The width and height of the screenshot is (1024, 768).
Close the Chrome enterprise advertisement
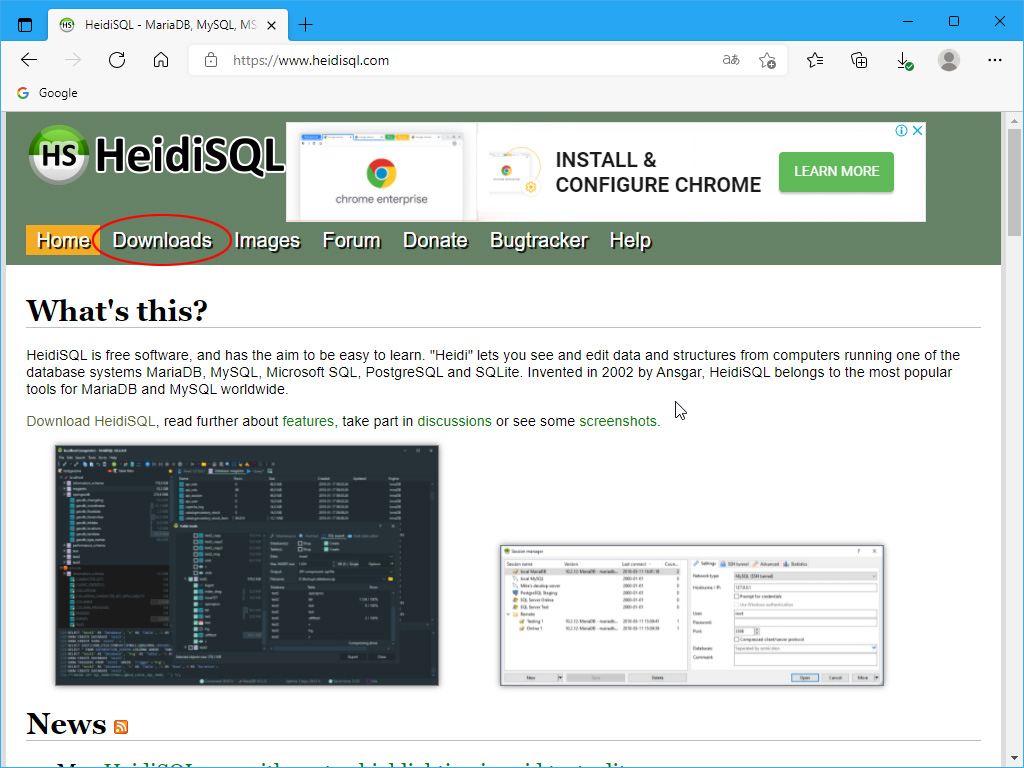(918, 131)
